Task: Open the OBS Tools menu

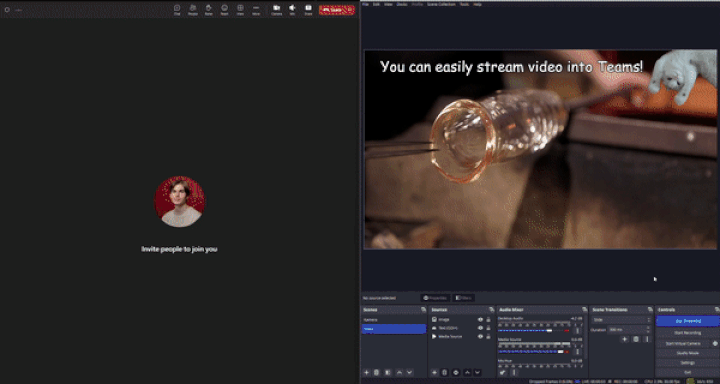Action: [x=464, y=4]
